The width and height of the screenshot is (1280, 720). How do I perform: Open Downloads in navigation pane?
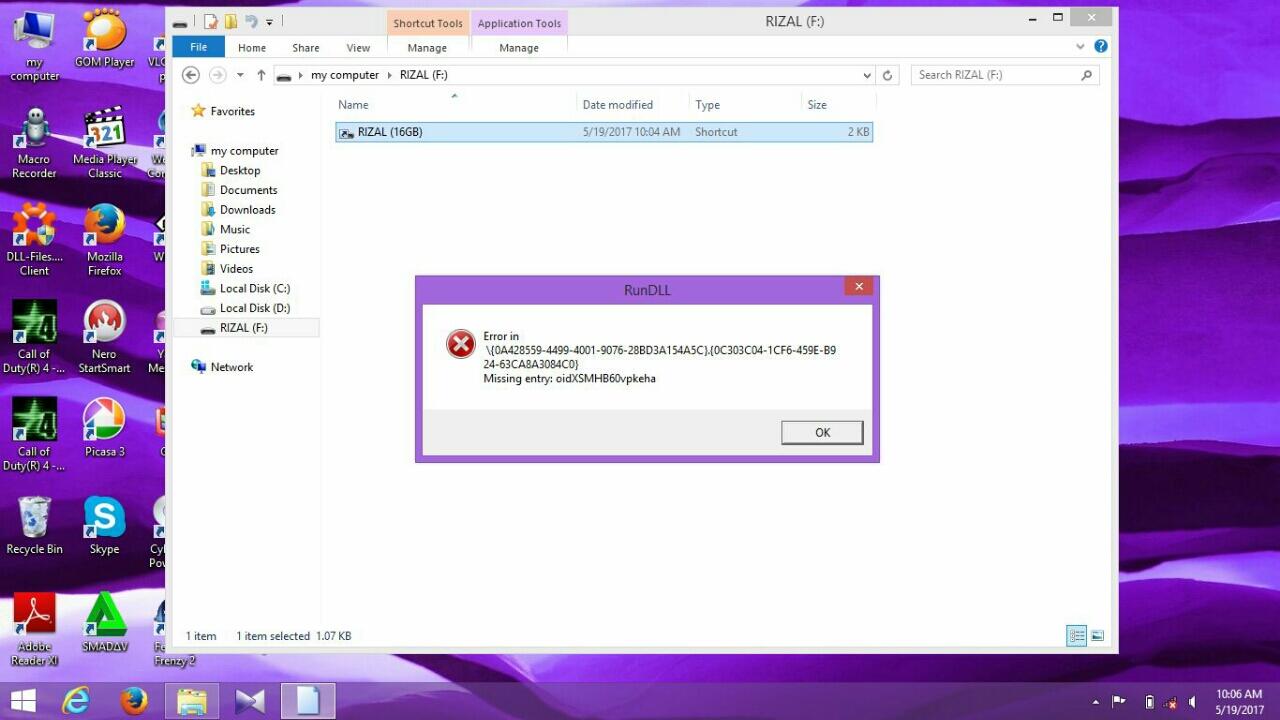247,210
